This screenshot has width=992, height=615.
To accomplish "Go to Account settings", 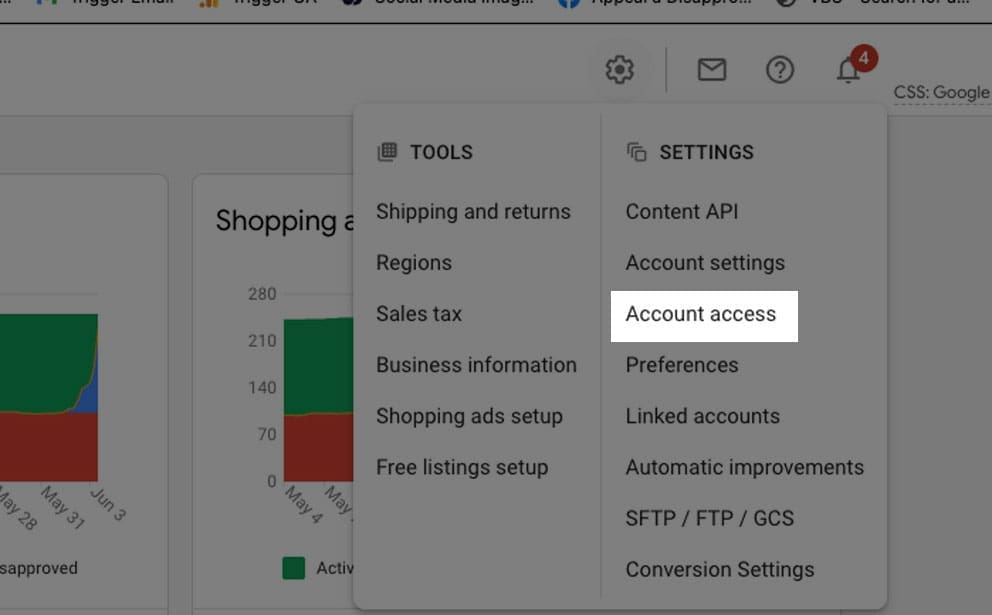I will (705, 263).
